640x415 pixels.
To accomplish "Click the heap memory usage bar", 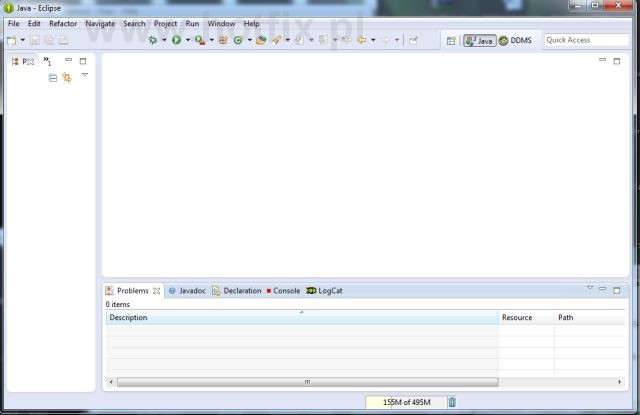I will coord(405,402).
